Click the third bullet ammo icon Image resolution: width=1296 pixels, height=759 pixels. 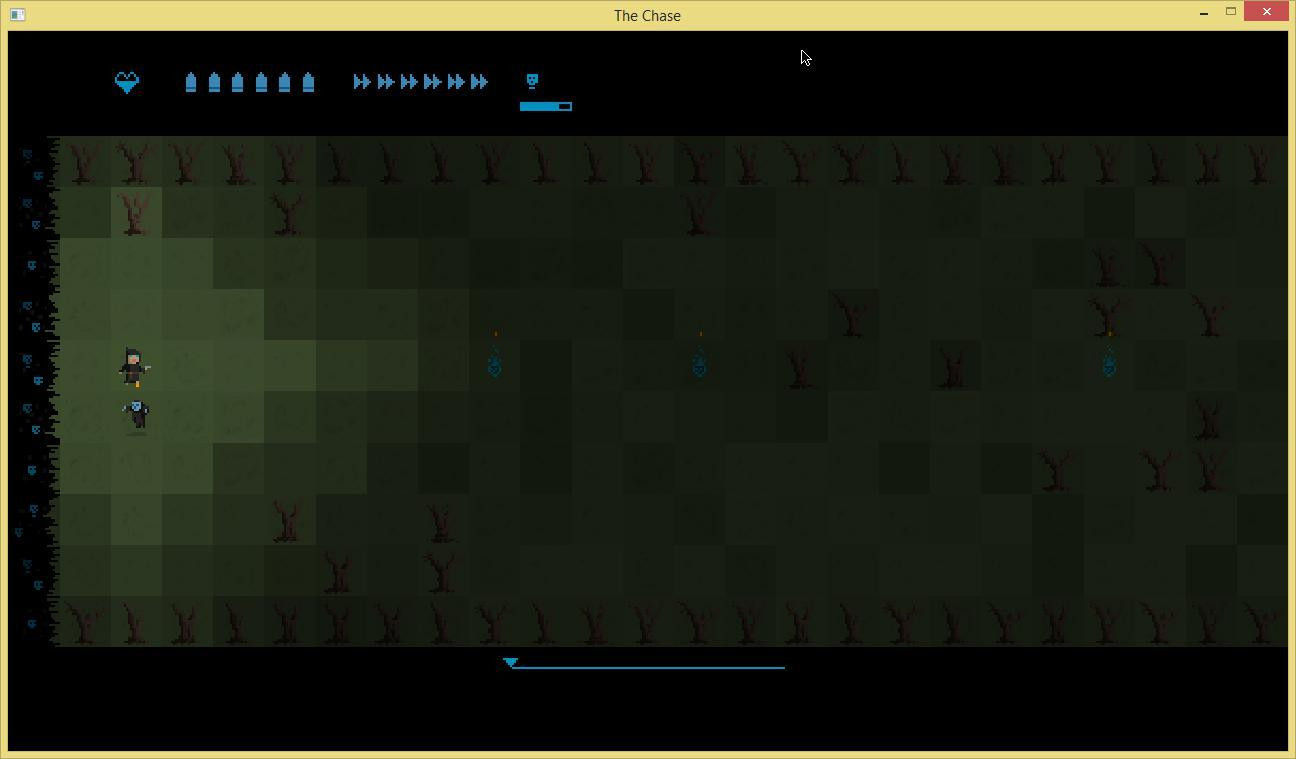coord(237,82)
